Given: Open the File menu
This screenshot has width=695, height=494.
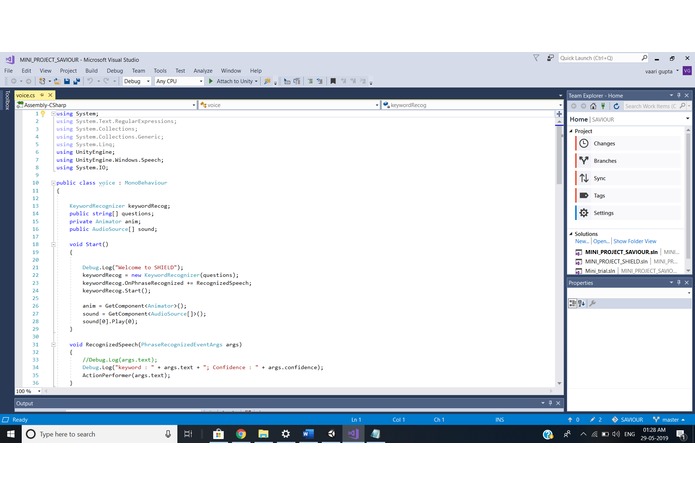Looking at the screenshot, I should point(8,70).
